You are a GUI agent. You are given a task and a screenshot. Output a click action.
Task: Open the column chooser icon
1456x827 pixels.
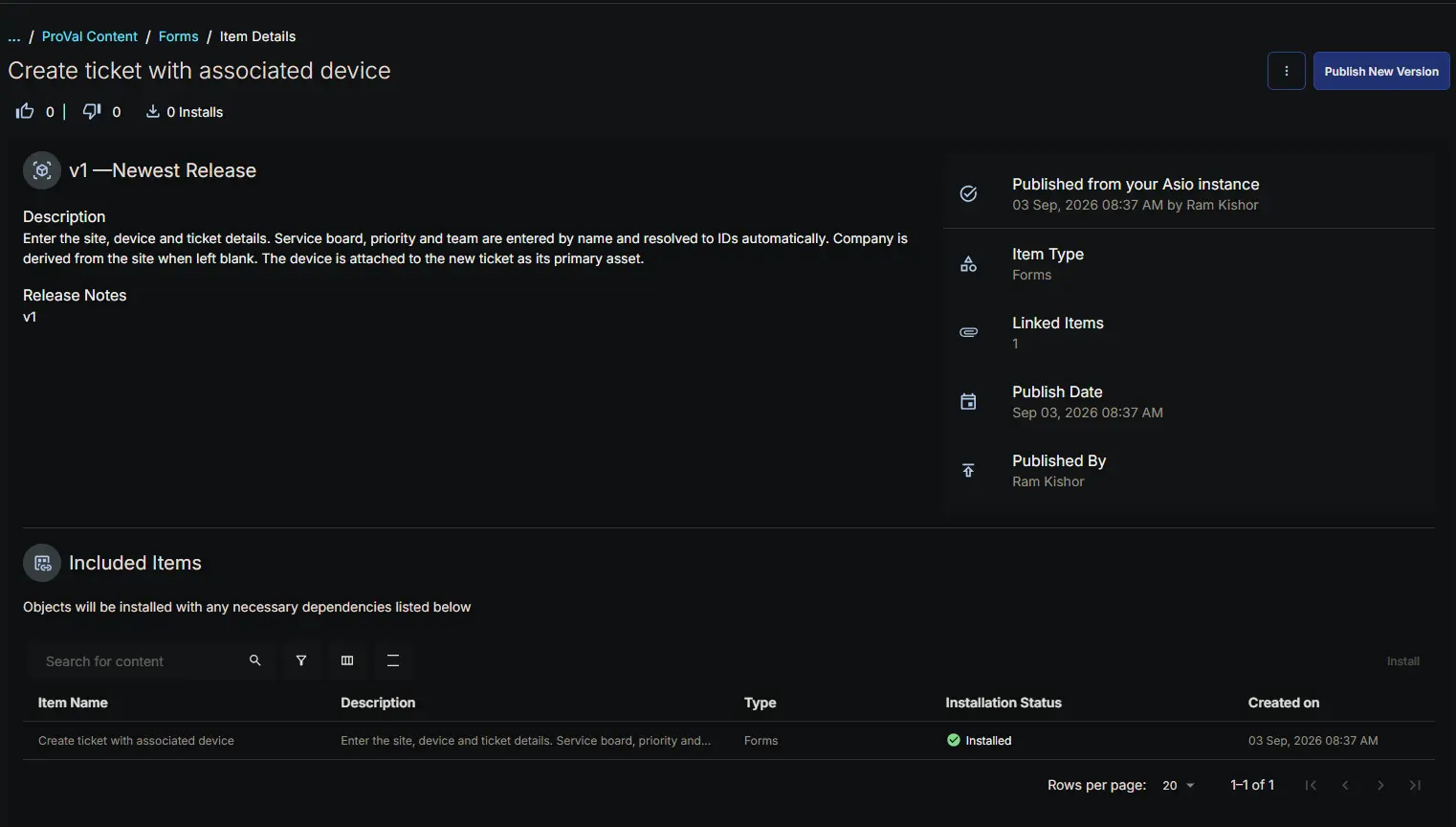click(347, 660)
